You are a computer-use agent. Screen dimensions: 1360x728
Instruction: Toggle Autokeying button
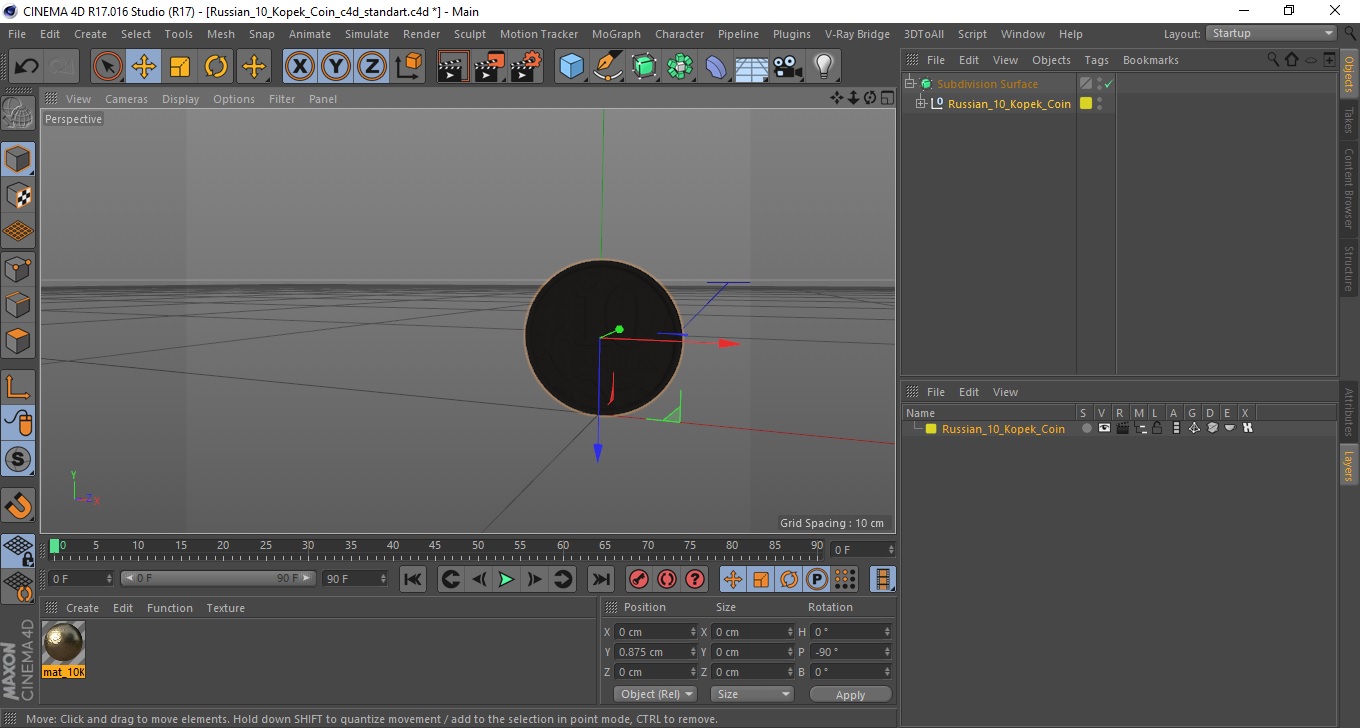666,579
